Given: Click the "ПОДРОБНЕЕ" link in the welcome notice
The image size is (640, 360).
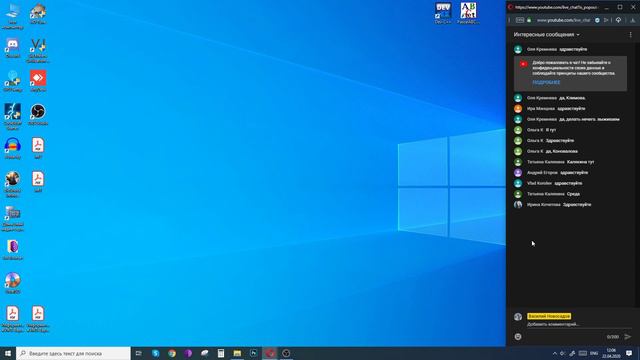Looking at the screenshot, I should 546,82.
